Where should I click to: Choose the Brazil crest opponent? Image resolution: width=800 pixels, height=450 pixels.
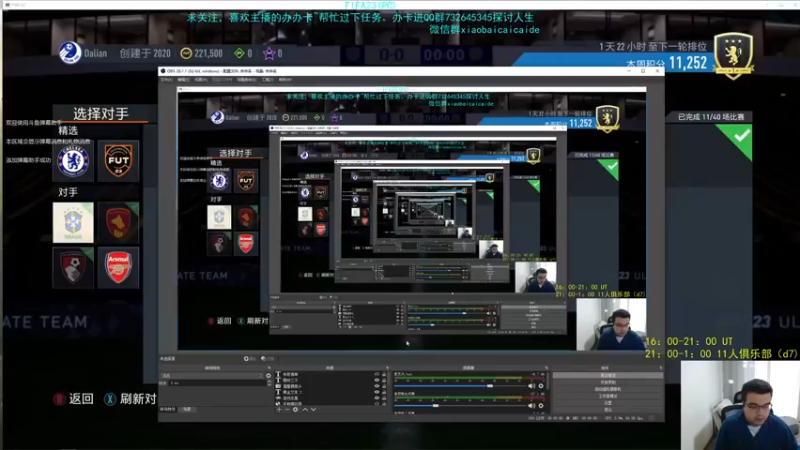coord(73,223)
